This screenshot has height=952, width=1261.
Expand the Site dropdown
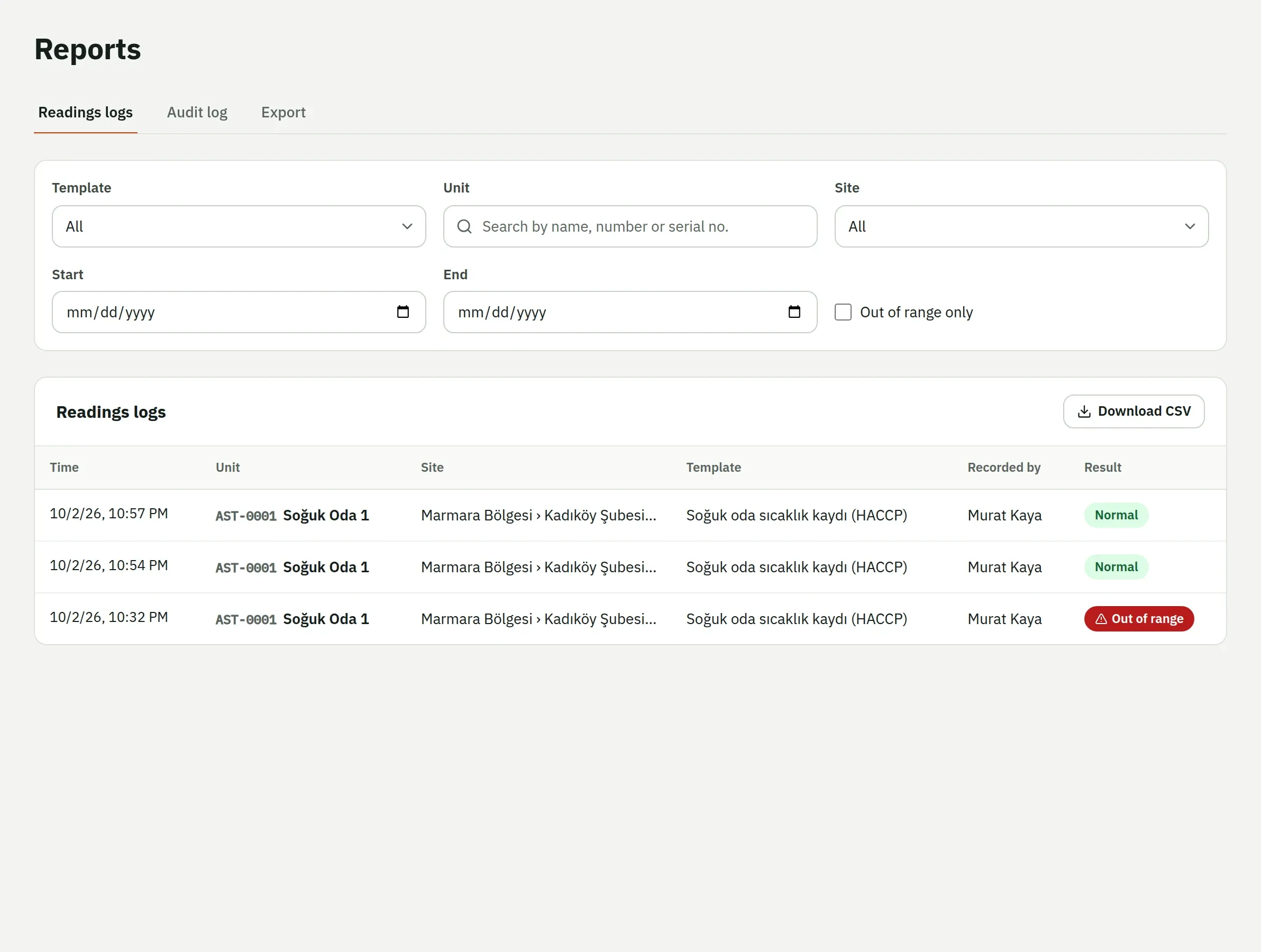click(1021, 227)
